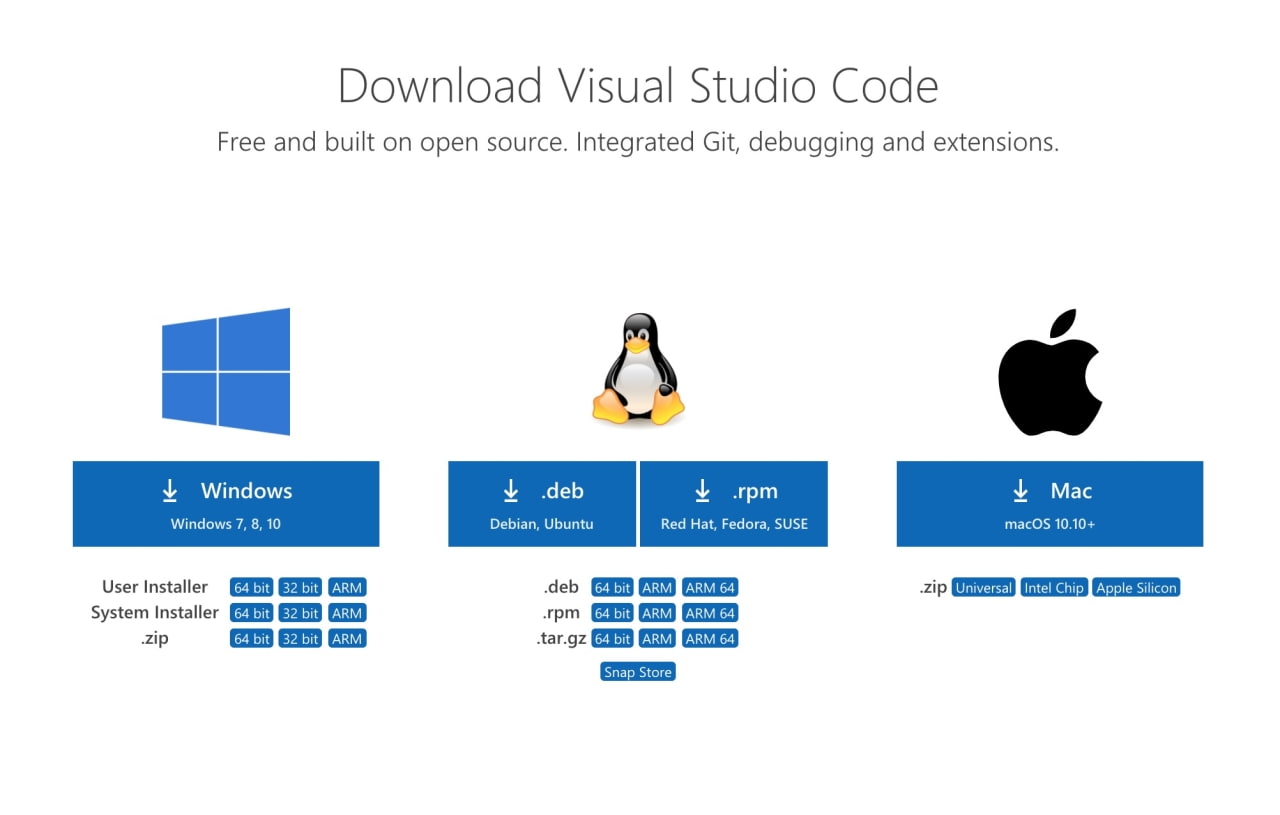Image resolution: width=1280 pixels, height=815 pixels.
Task: Click the Mac download button
Action: point(1049,504)
